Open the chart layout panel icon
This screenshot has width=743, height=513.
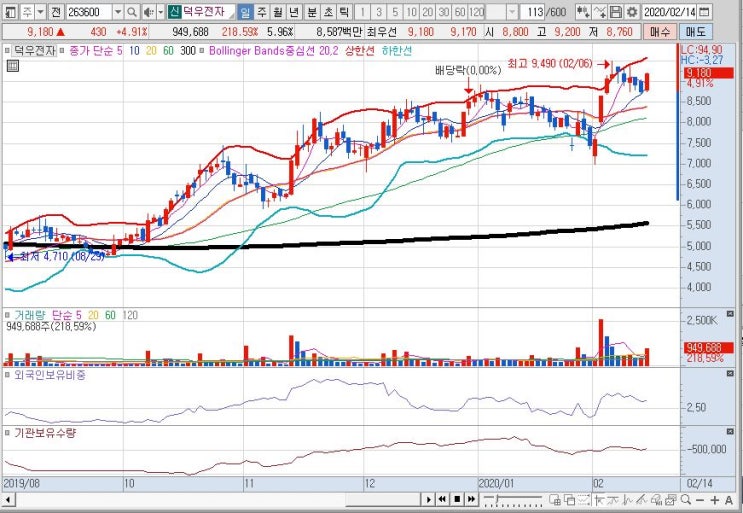coord(10,11)
